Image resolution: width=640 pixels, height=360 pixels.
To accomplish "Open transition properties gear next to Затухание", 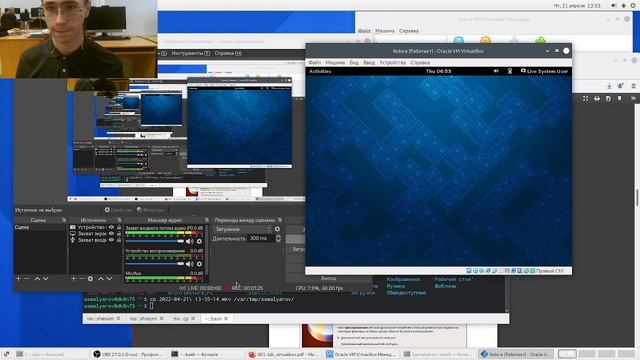I will click(x=277, y=229).
